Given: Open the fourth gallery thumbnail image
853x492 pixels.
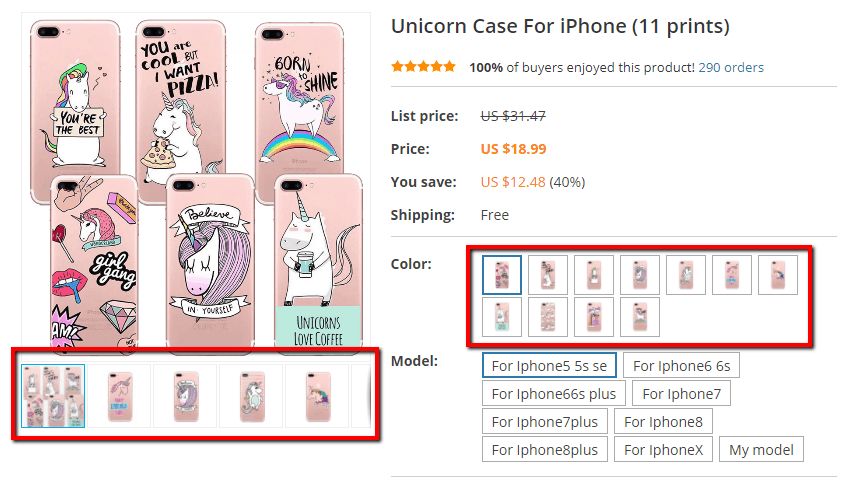Looking at the screenshot, I should (x=251, y=396).
